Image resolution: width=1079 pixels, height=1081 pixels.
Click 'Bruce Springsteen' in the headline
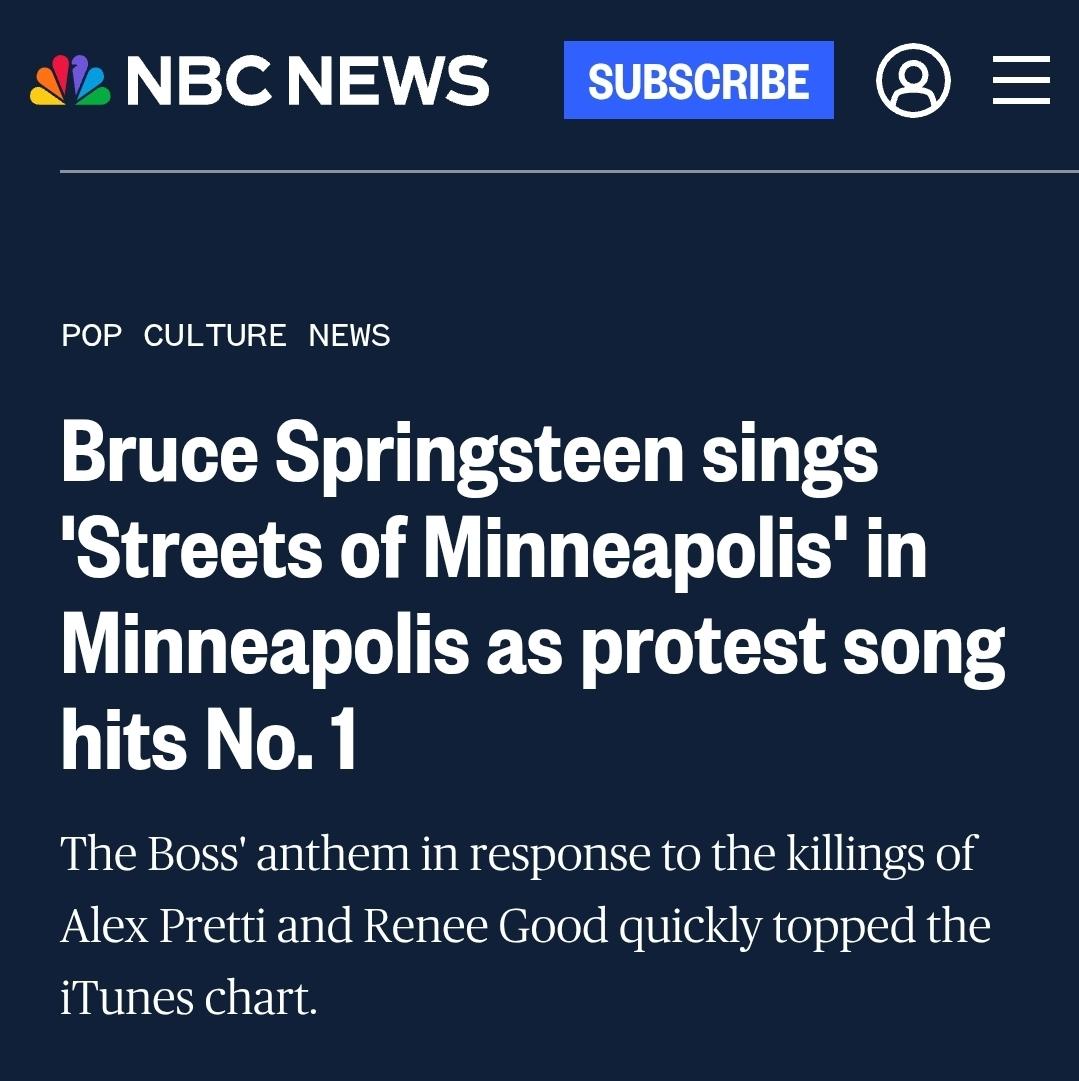[x=372, y=452]
